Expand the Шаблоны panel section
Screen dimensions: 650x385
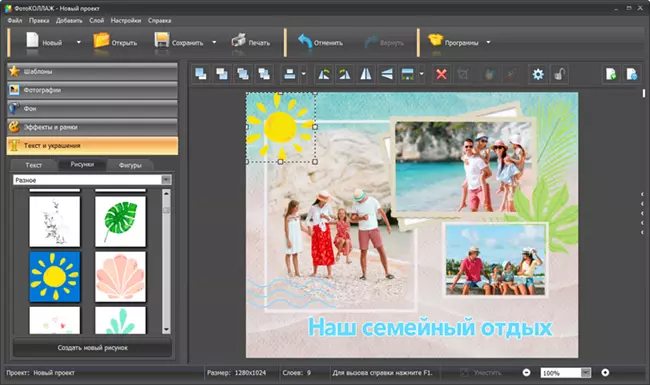pyautogui.click(x=92, y=71)
